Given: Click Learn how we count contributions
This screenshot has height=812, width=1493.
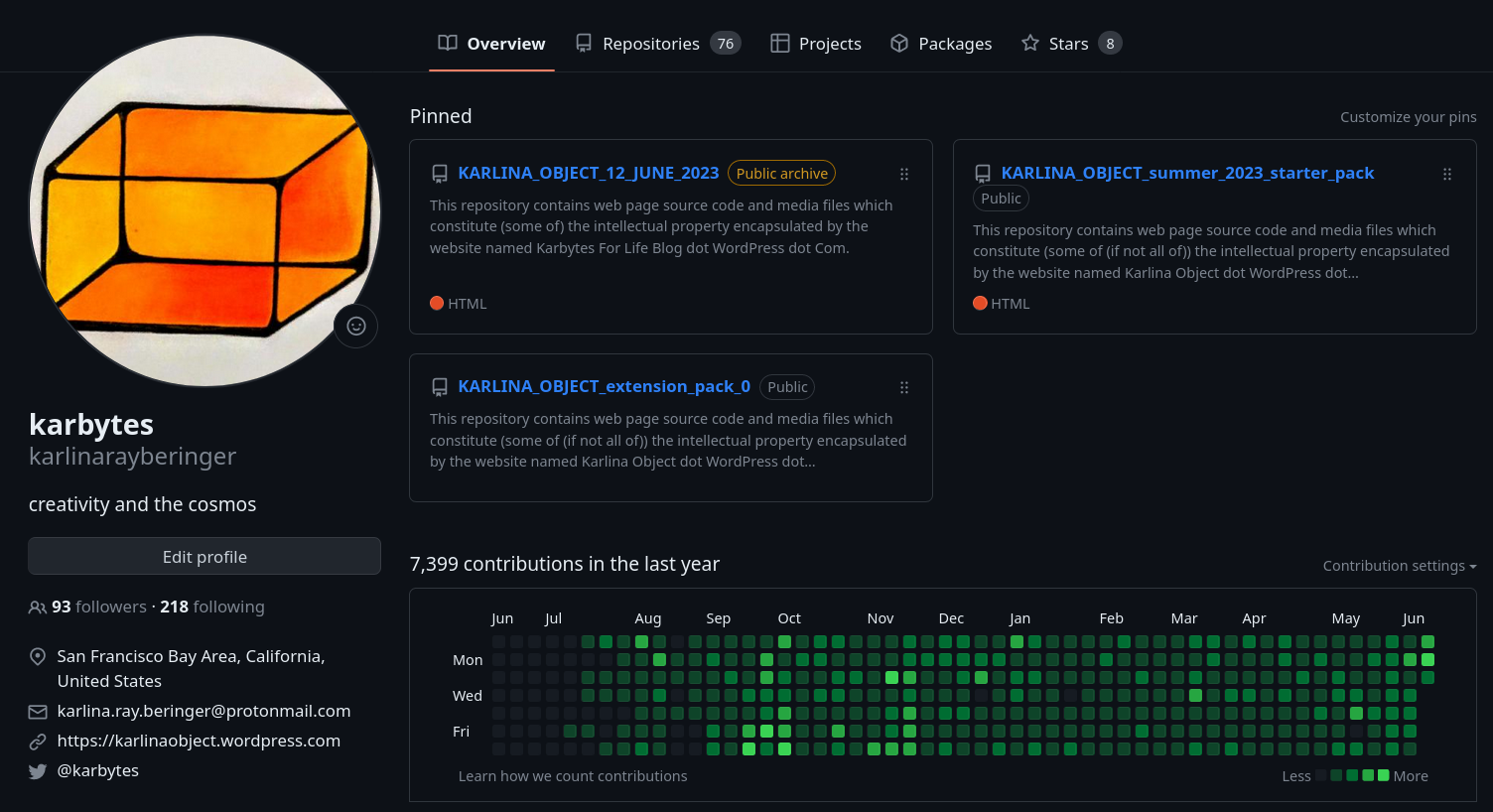Looking at the screenshot, I should [573, 776].
